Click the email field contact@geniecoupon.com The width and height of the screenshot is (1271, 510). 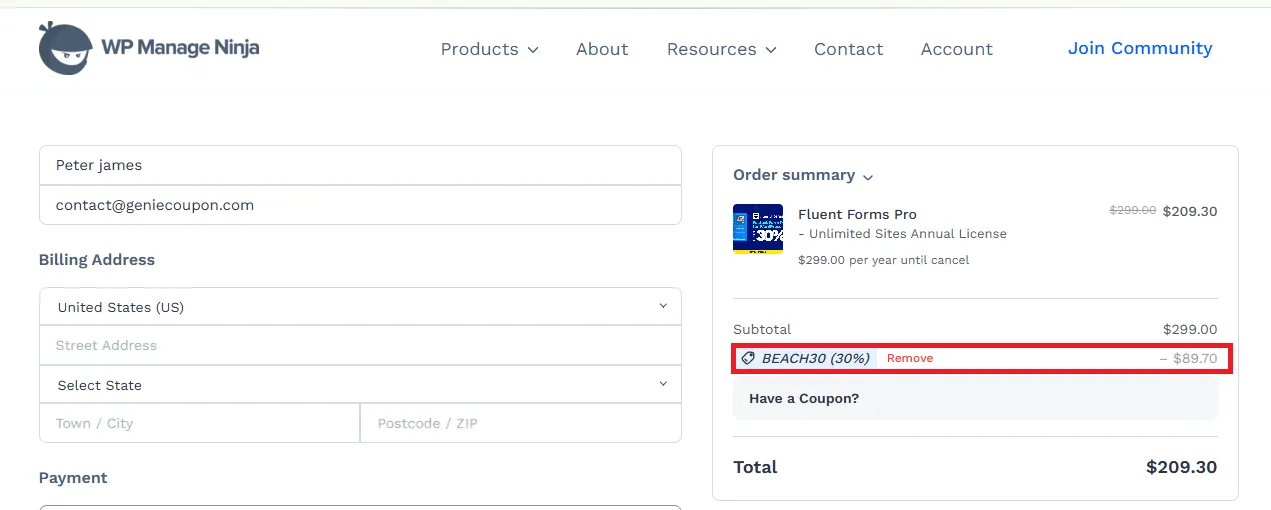pyautogui.click(x=360, y=205)
